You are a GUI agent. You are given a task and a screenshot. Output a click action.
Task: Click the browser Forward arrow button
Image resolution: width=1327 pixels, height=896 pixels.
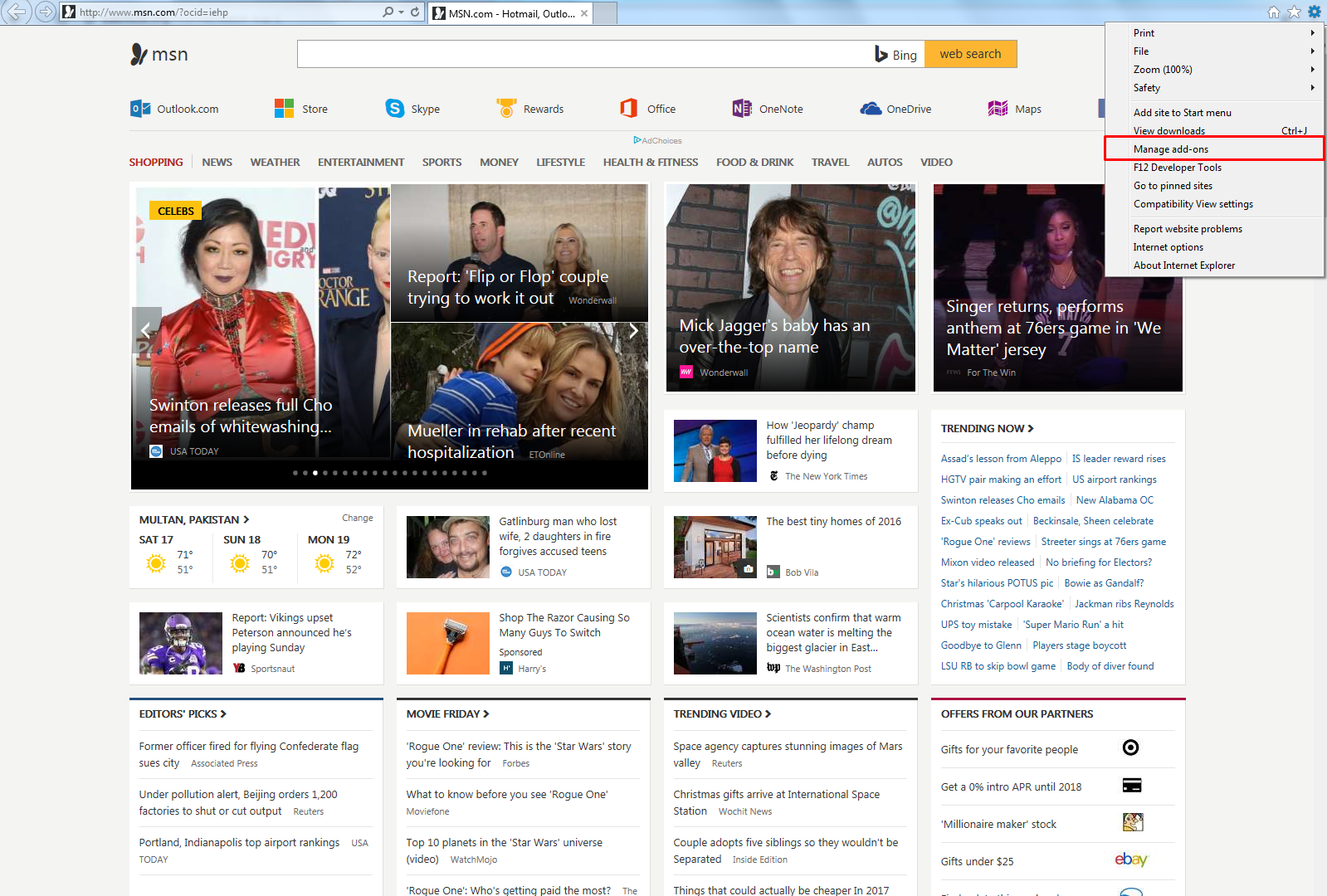pyautogui.click(x=46, y=12)
